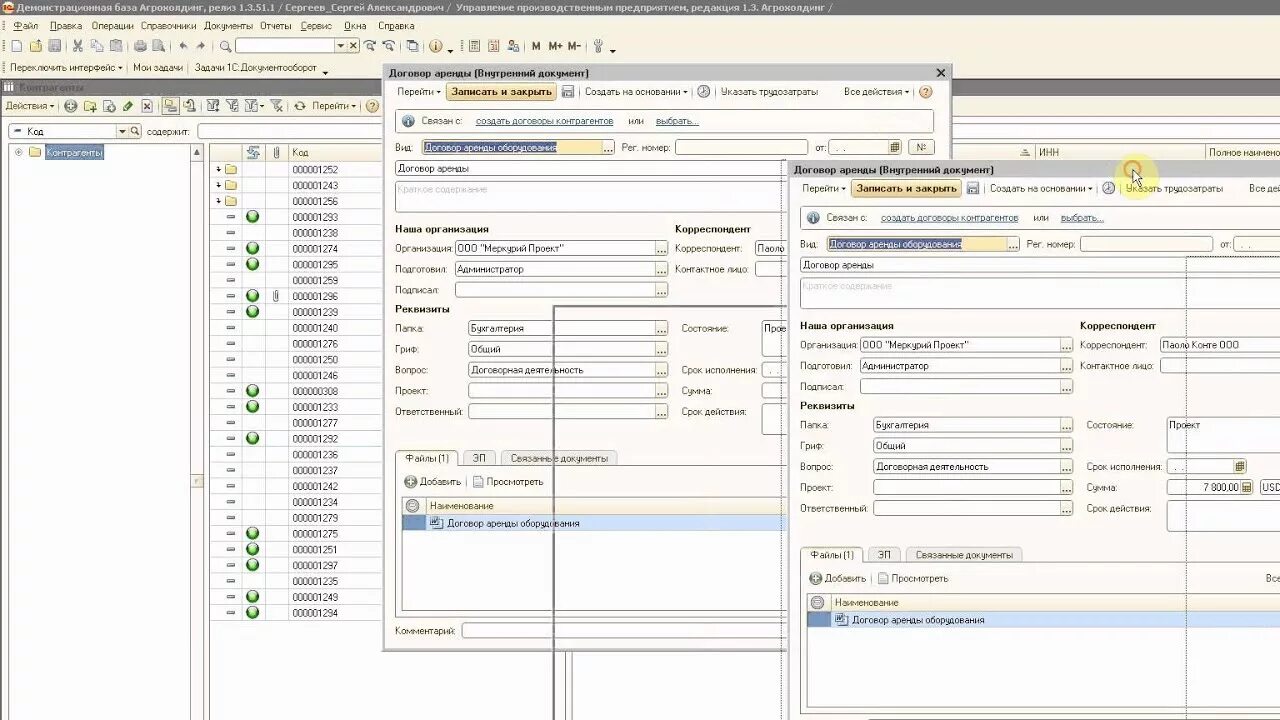The height and width of the screenshot is (720, 1280).
Task: Open the Сервис menu
Action: pyautogui.click(x=316, y=26)
